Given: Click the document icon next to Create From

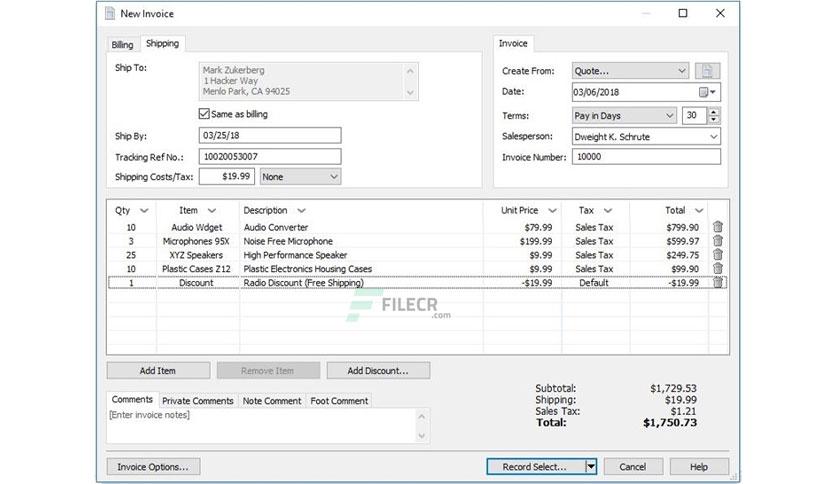Looking at the screenshot, I should 707,70.
